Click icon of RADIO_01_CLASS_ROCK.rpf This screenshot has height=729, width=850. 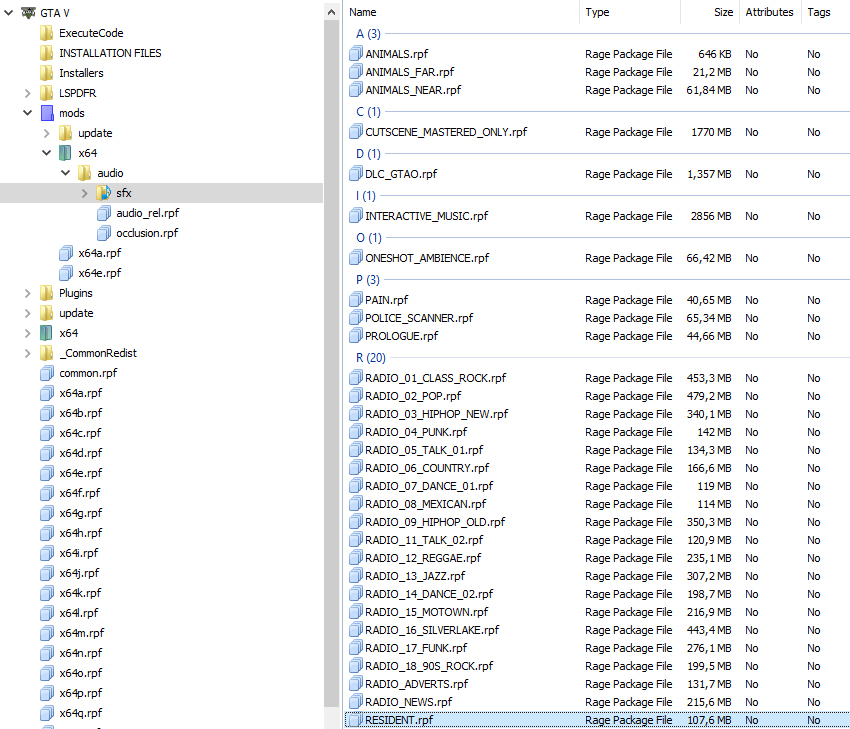[x=356, y=378]
